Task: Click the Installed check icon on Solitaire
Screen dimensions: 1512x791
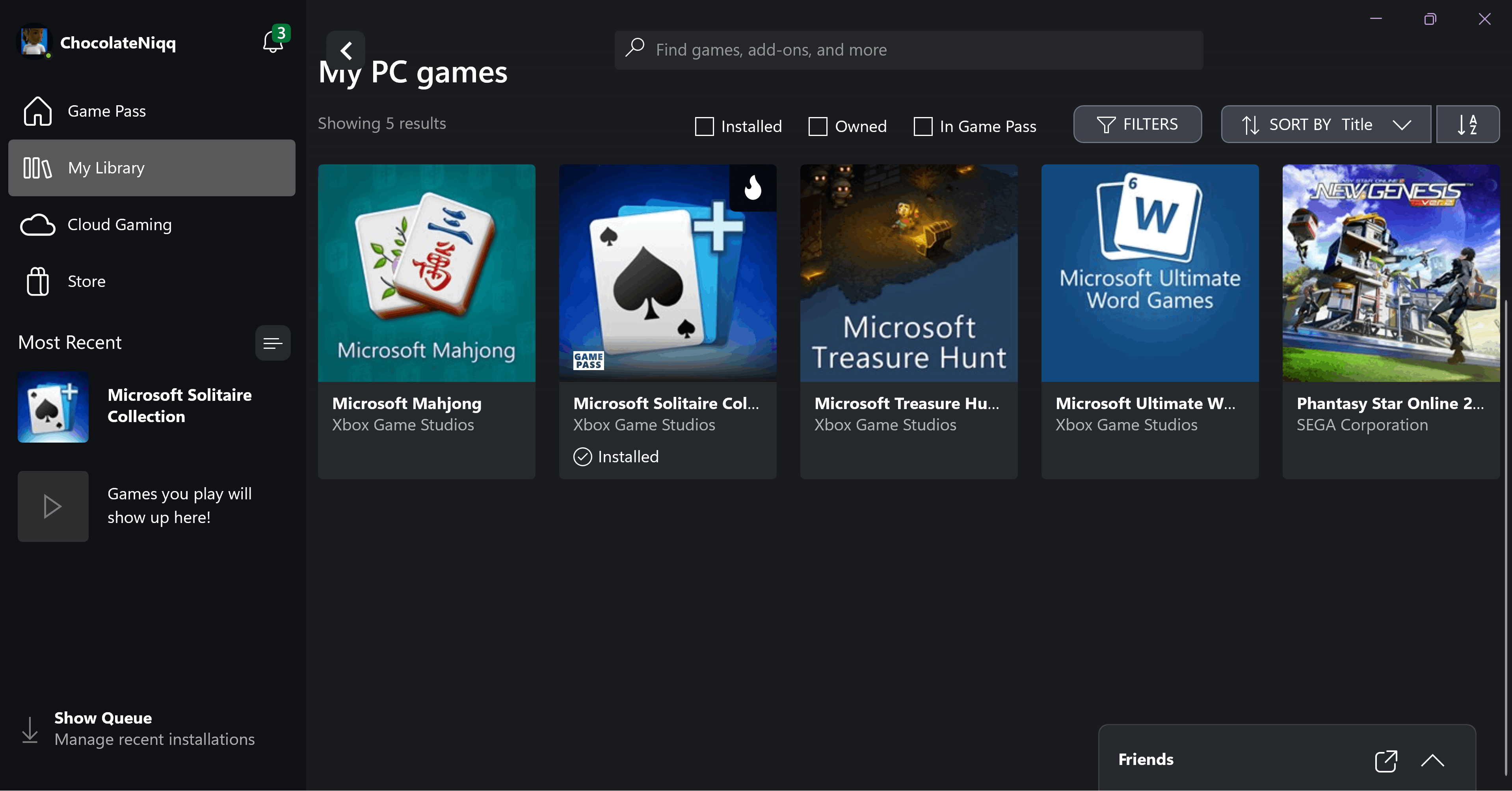Action: tap(582, 456)
